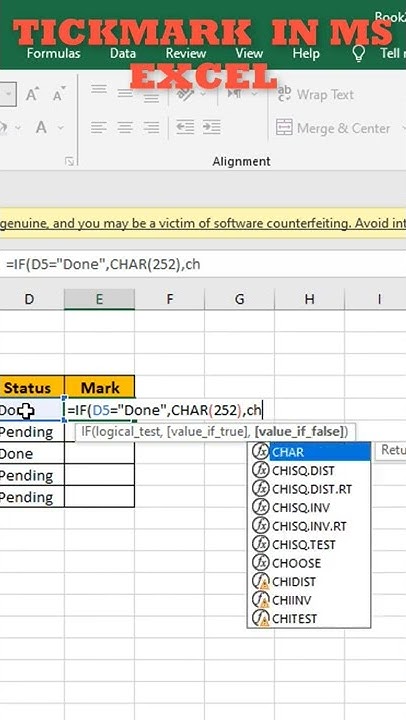Open the Font Color dropdown arrow
The image size is (406, 720).
61,128
